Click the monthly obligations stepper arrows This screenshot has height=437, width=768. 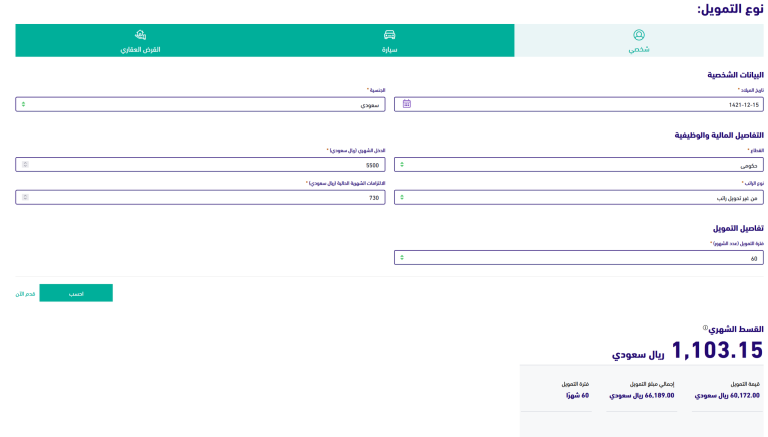pyautogui.click(x=25, y=197)
